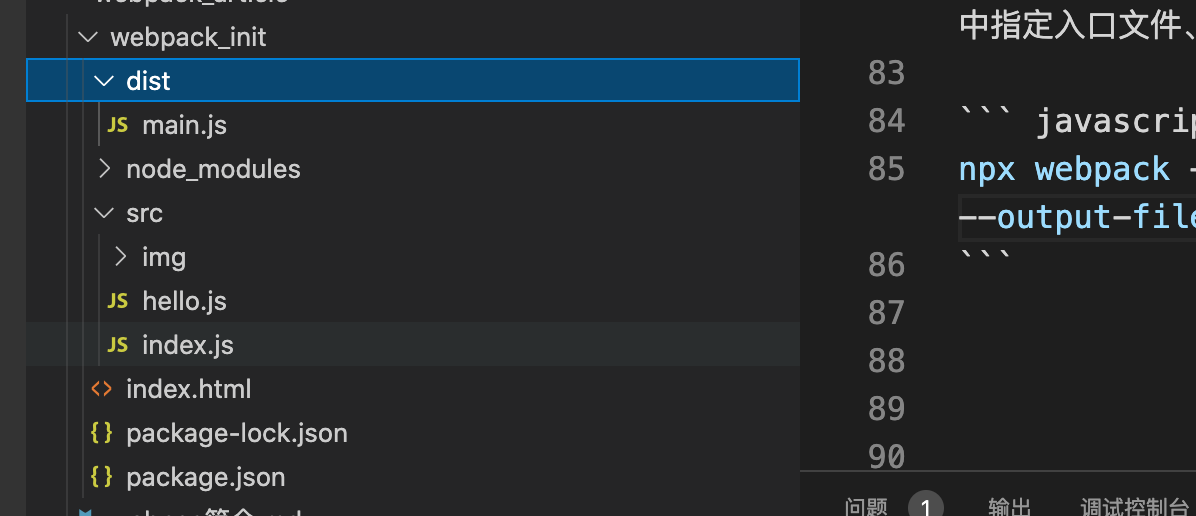
Task: Collapse the webpack_init folder
Action: (88, 37)
